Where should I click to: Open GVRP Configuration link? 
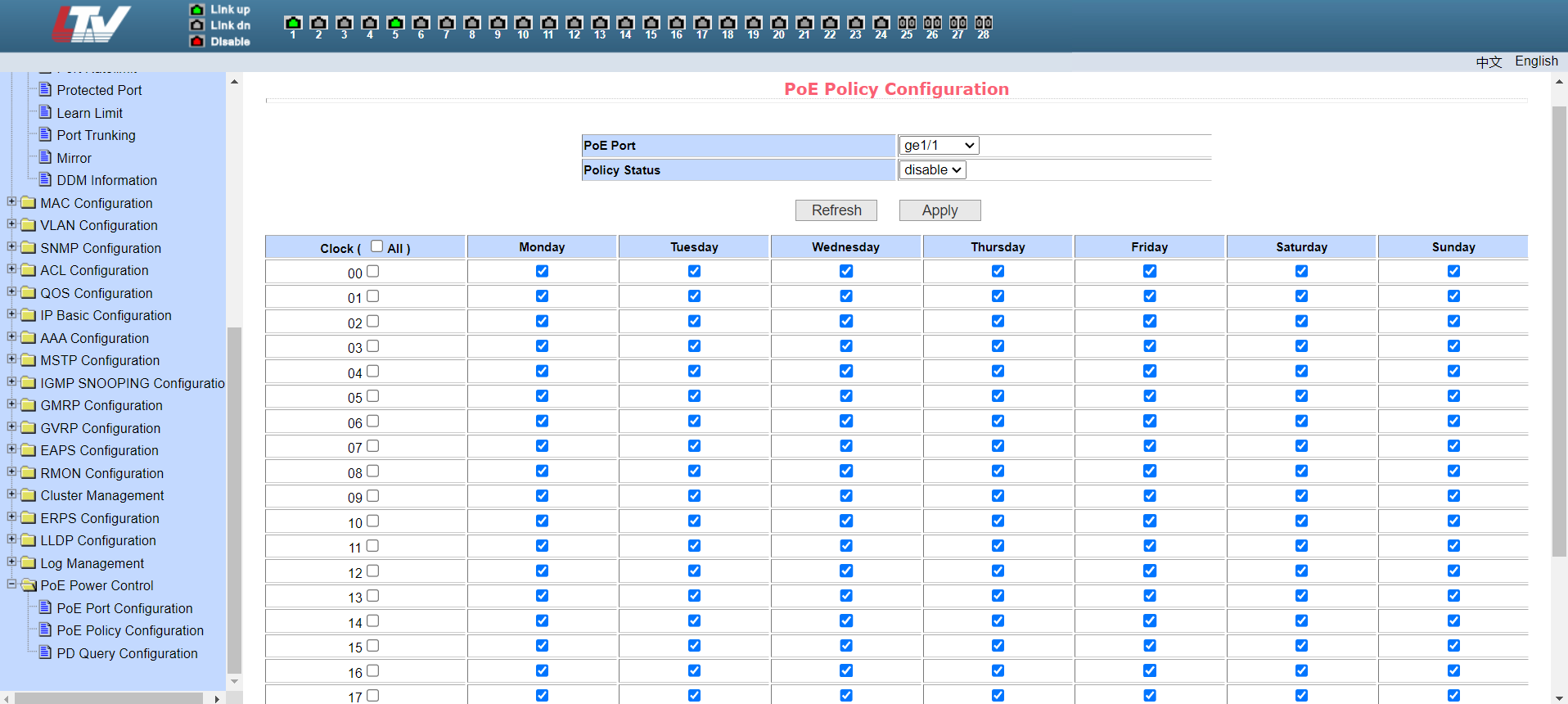click(x=101, y=428)
